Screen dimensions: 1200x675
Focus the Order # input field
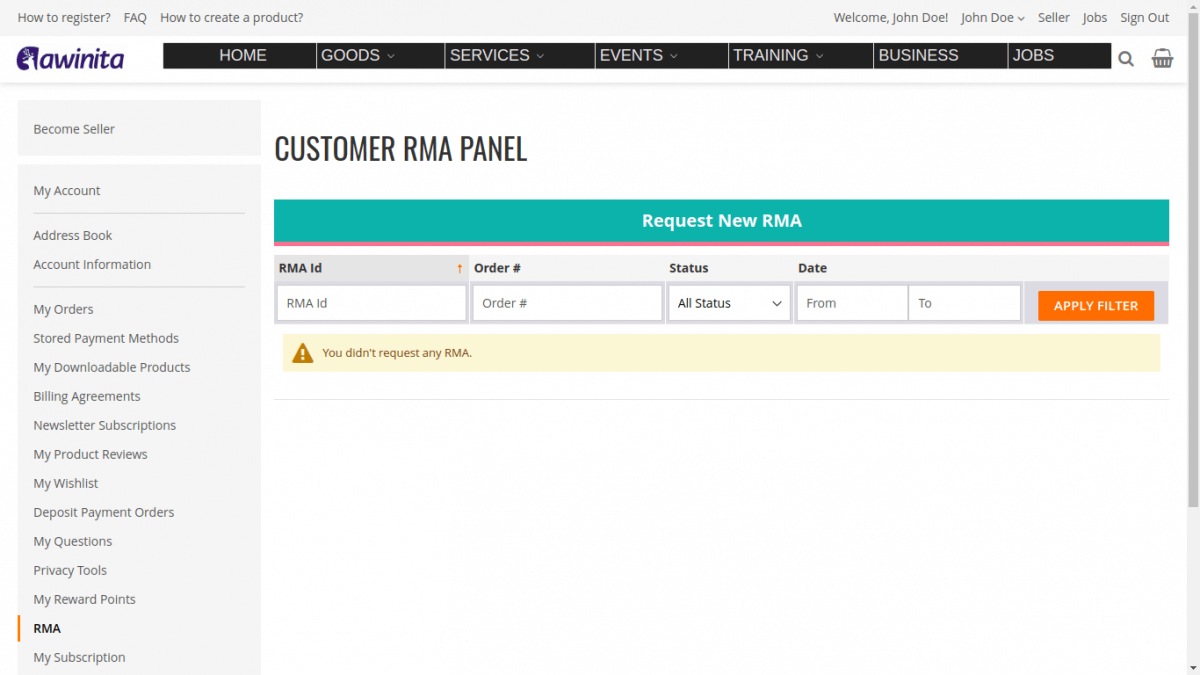567,303
